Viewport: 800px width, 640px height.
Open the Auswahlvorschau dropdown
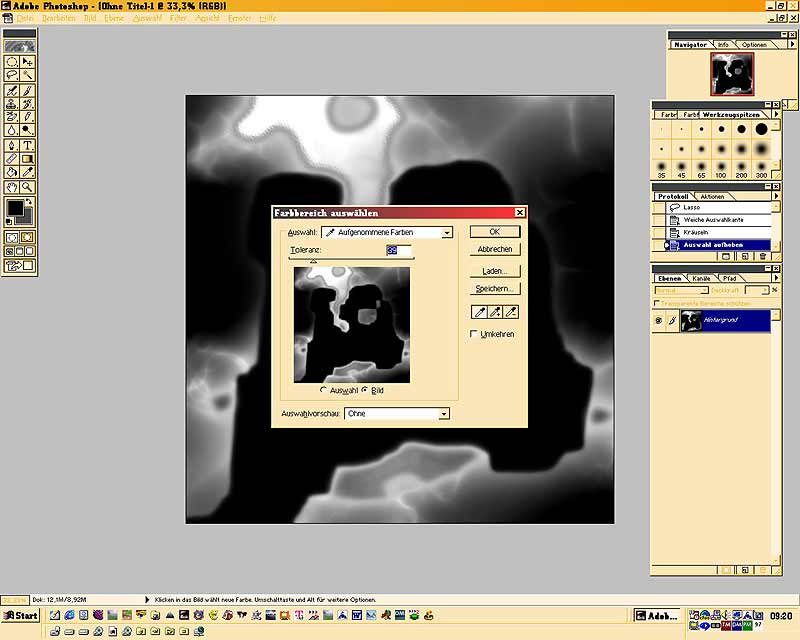tap(444, 413)
